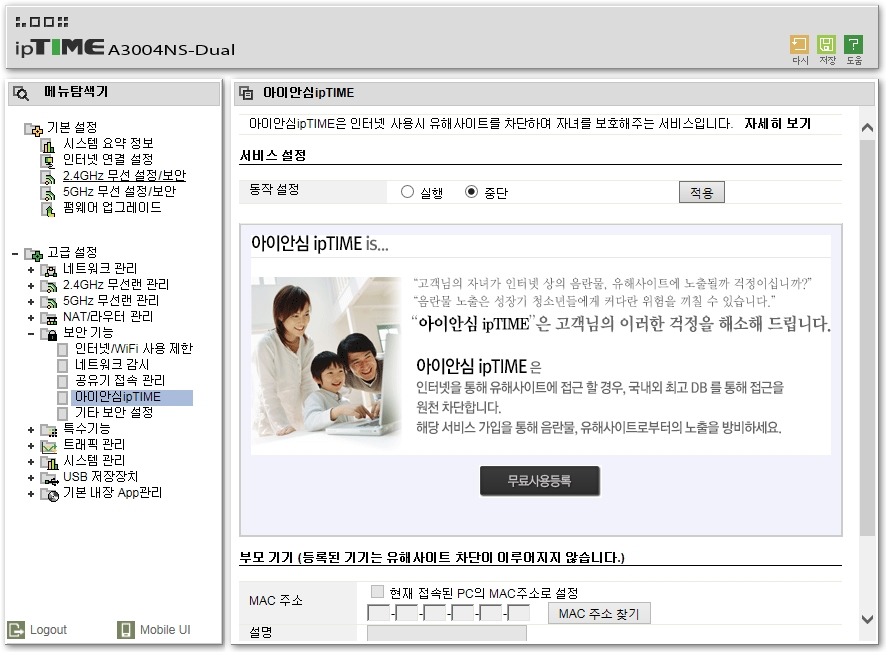Click the first MAC address field

[378, 613]
